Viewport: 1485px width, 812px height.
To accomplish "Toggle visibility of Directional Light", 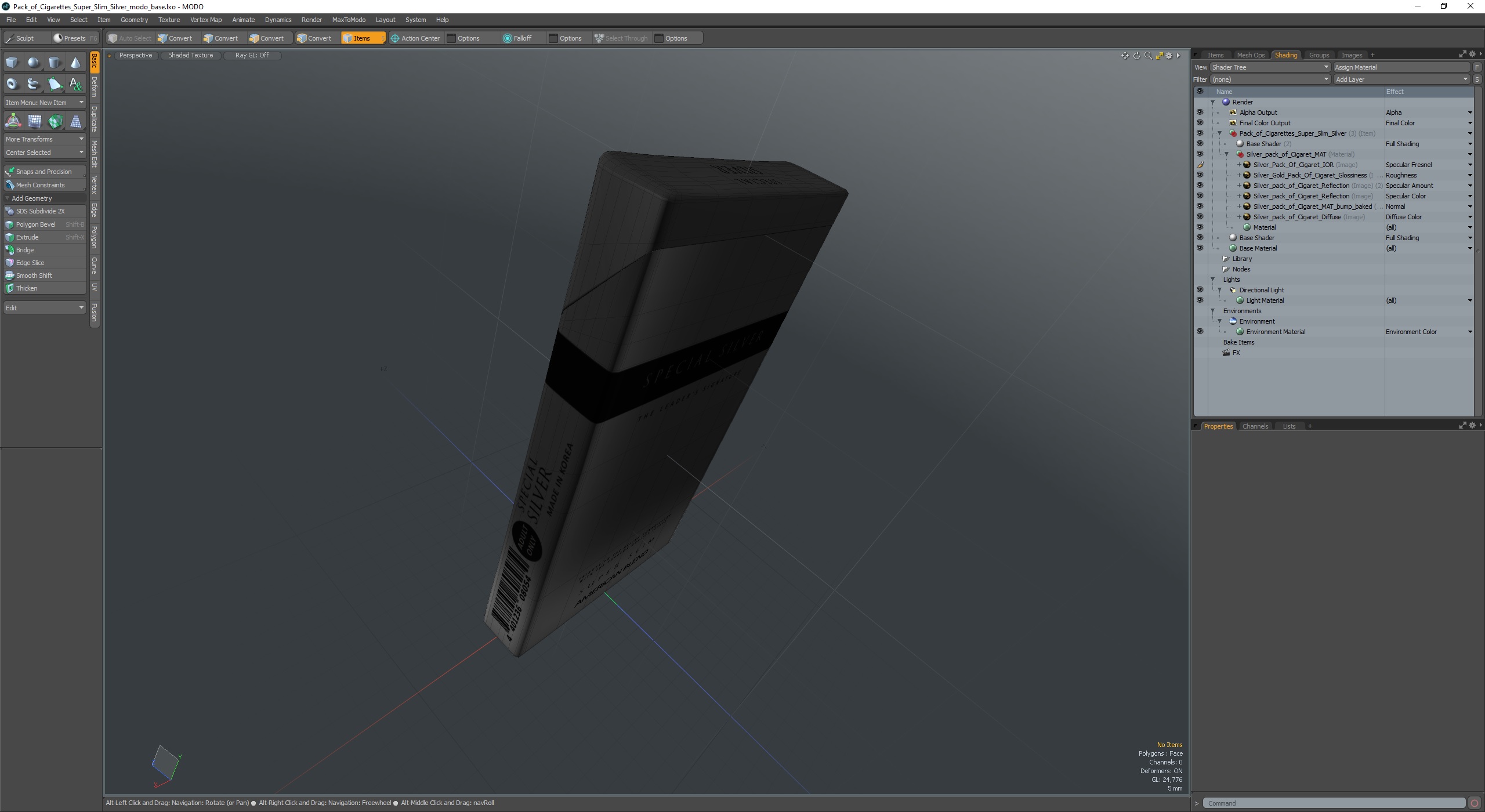I will (x=1200, y=290).
